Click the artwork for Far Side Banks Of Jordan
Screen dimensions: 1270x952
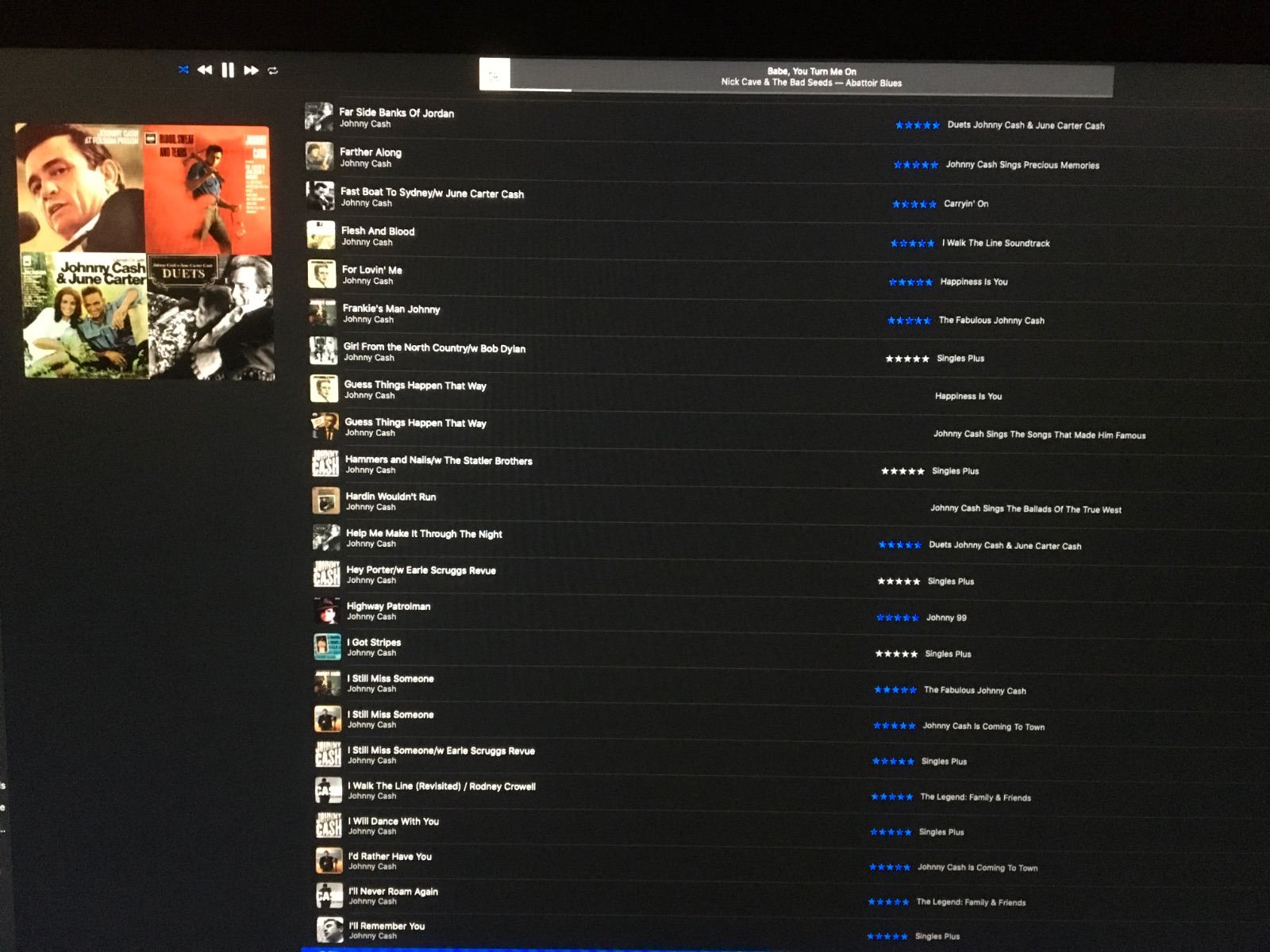pos(319,117)
